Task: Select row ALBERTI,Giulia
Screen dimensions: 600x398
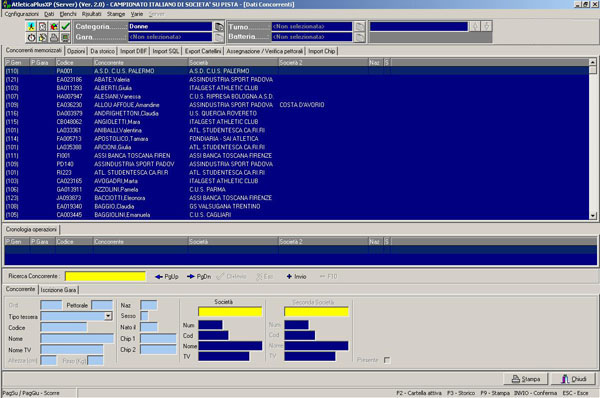Action: click(297, 88)
